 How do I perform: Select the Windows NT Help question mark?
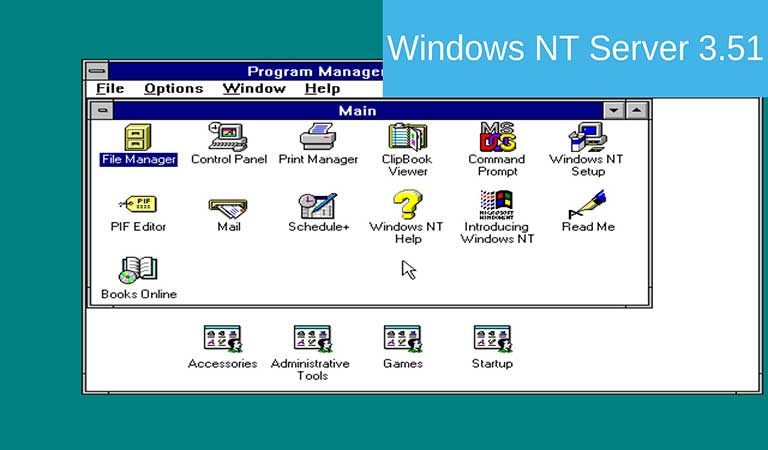pyautogui.click(x=408, y=205)
